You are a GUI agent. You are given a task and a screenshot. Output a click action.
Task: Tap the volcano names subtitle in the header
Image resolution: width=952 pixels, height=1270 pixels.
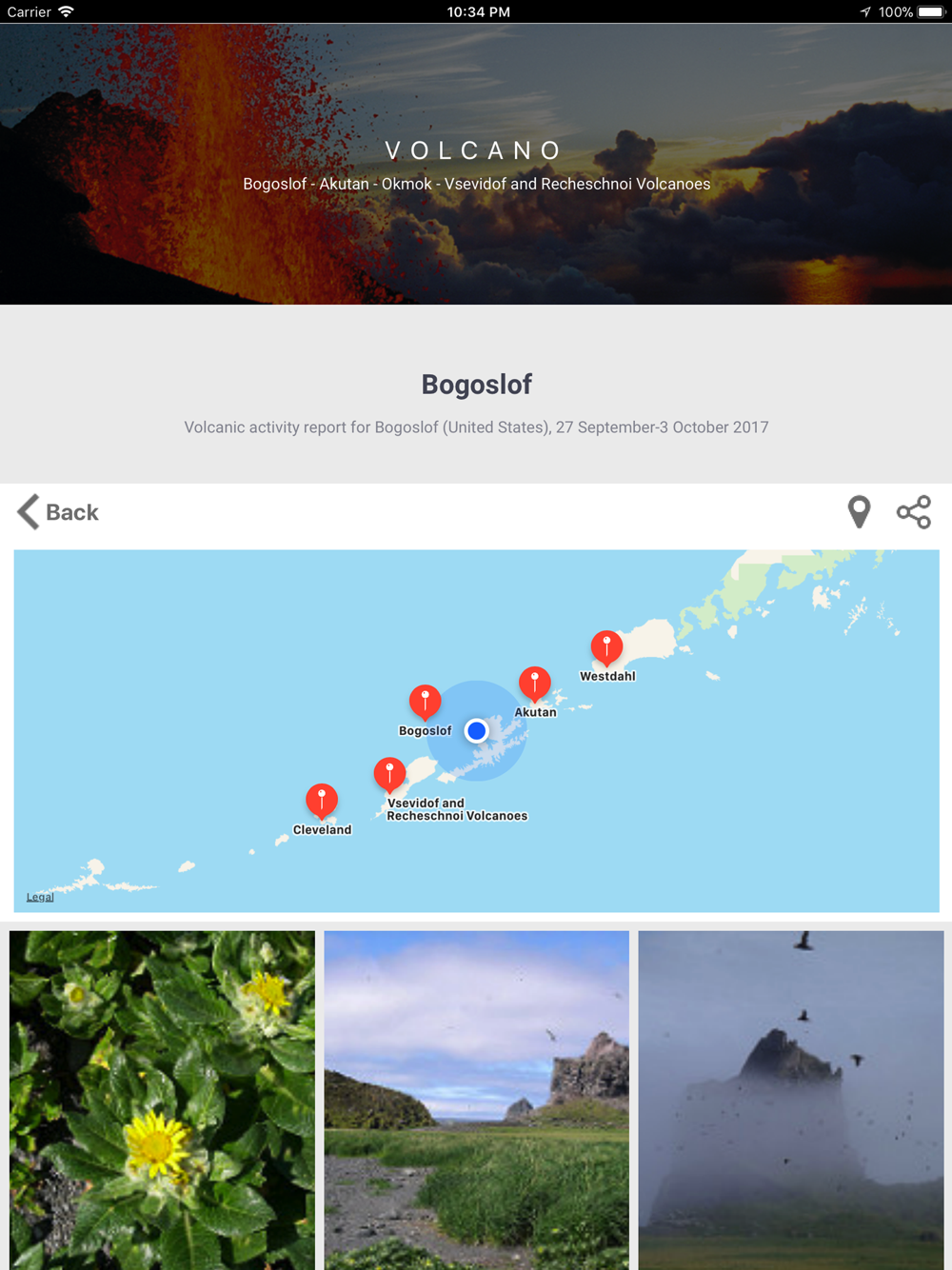coord(476,184)
